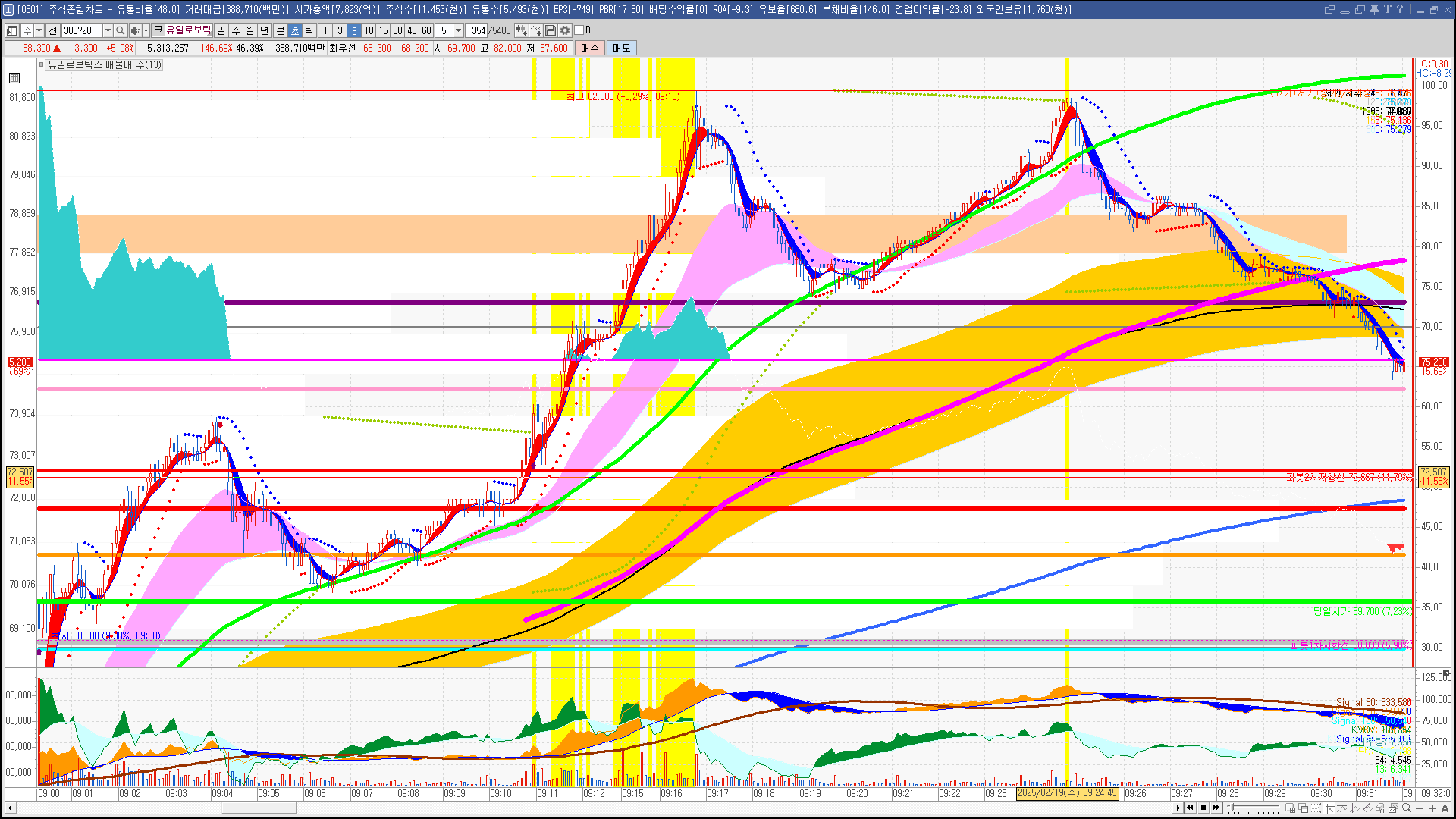Viewport: 1456px width, 819px height.
Task: Open the stock code 388720 dropdown
Action: (108, 30)
